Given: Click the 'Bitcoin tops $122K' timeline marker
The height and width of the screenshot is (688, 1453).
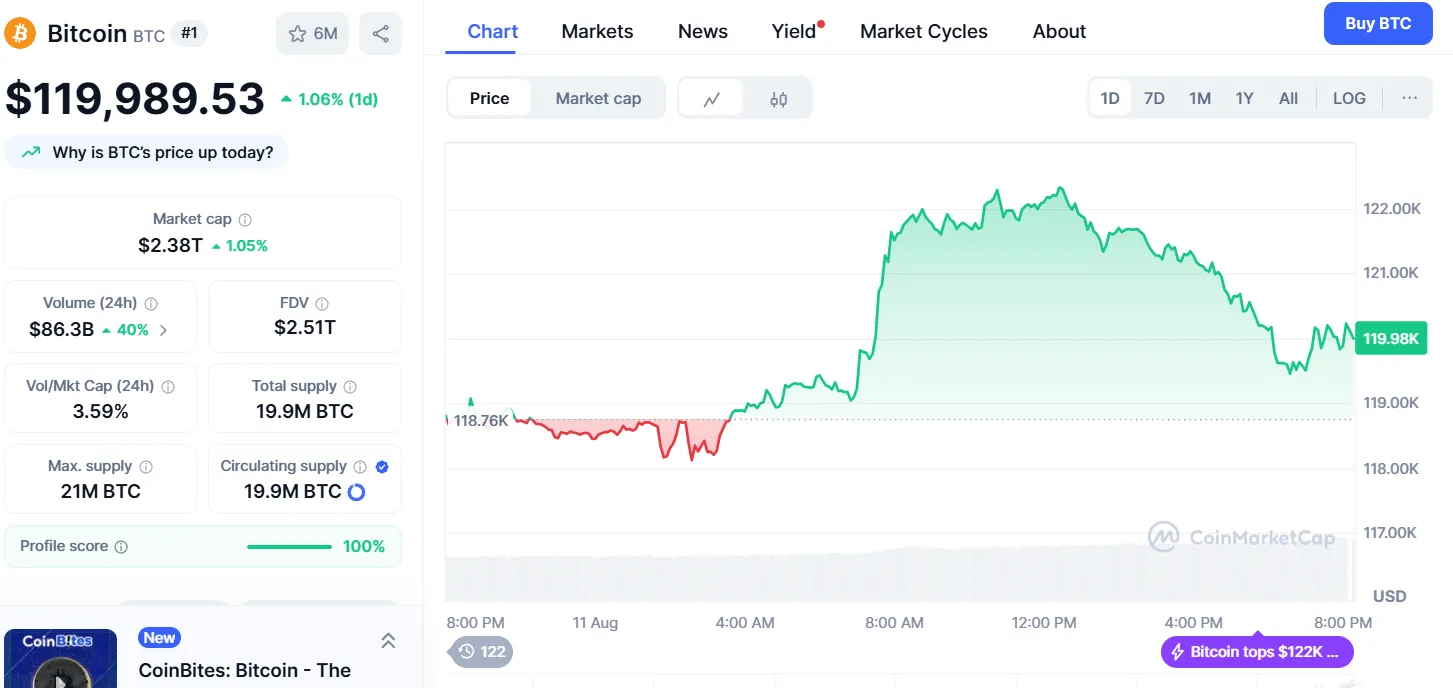Looking at the screenshot, I should click(x=1257, y=652).
